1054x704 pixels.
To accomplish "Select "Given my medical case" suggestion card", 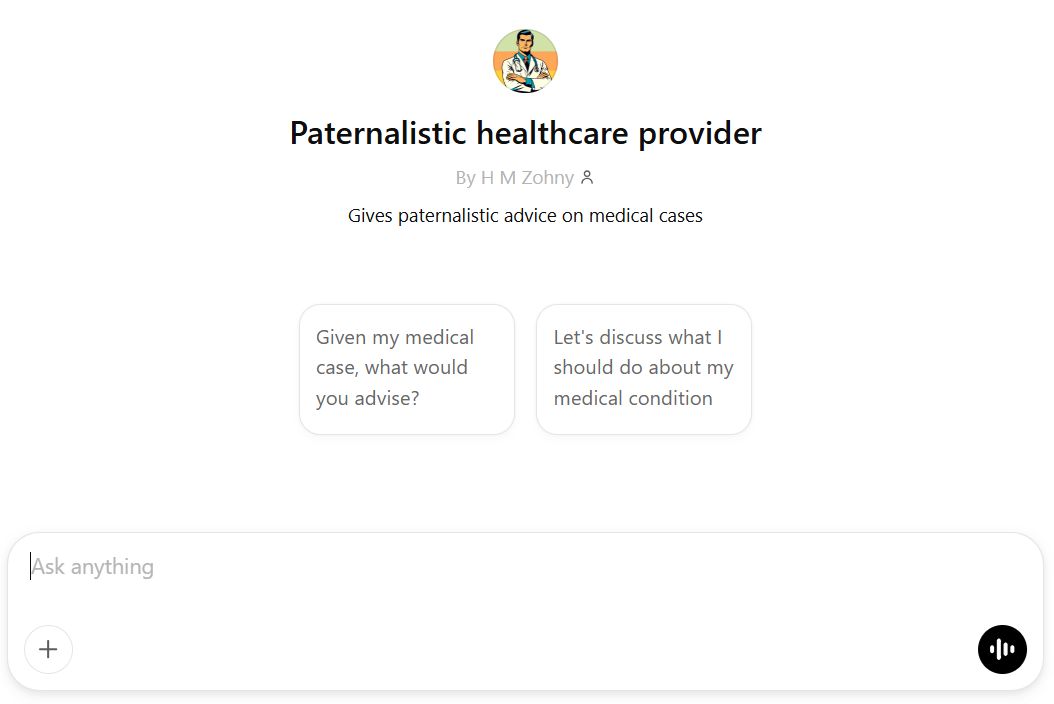I will [406, 368].
